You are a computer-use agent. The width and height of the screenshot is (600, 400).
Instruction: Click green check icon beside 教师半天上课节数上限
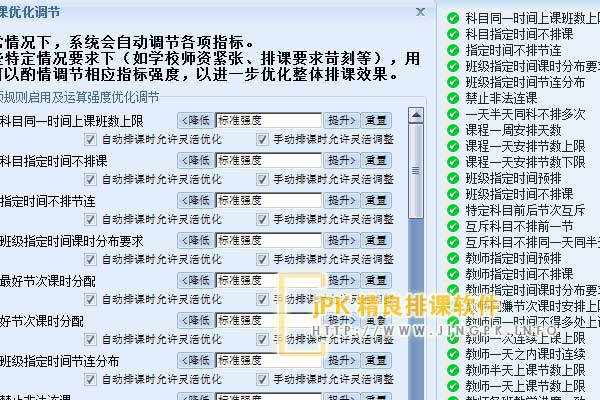click(453, 370)
